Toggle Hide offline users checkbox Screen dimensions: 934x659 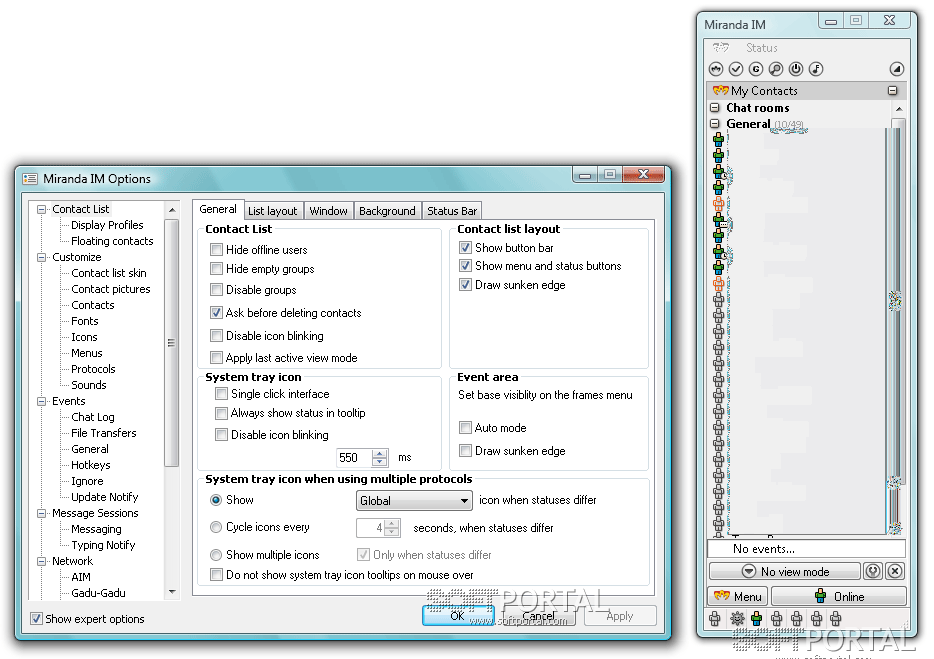217,250
